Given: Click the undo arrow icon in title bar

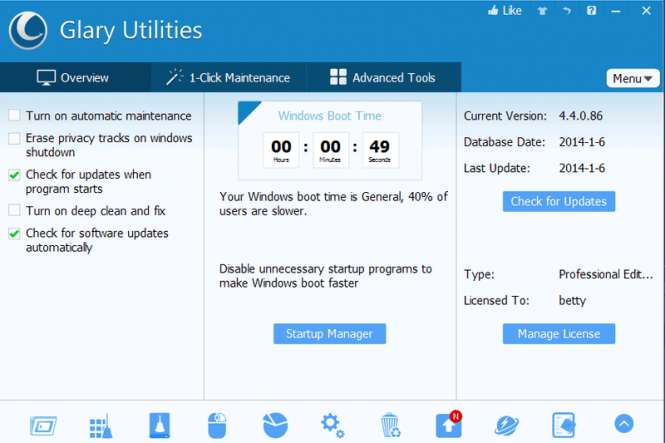Looking at the screenshot, I should [567, 11].
